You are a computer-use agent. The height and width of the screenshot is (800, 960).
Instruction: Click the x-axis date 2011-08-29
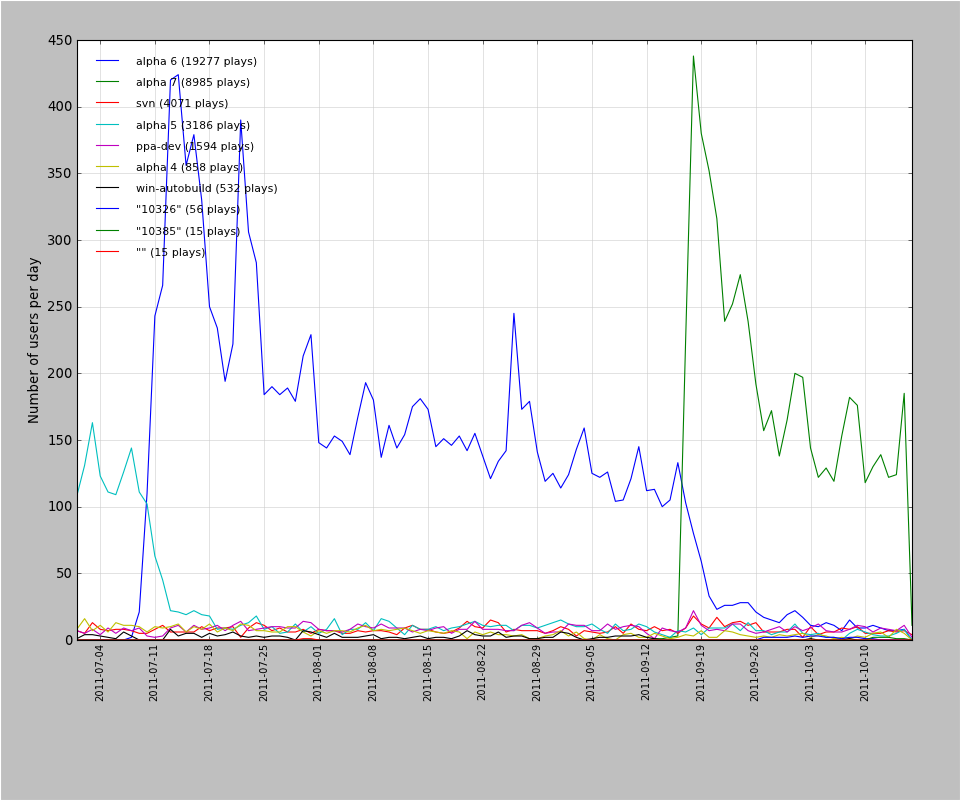(536, 673)
